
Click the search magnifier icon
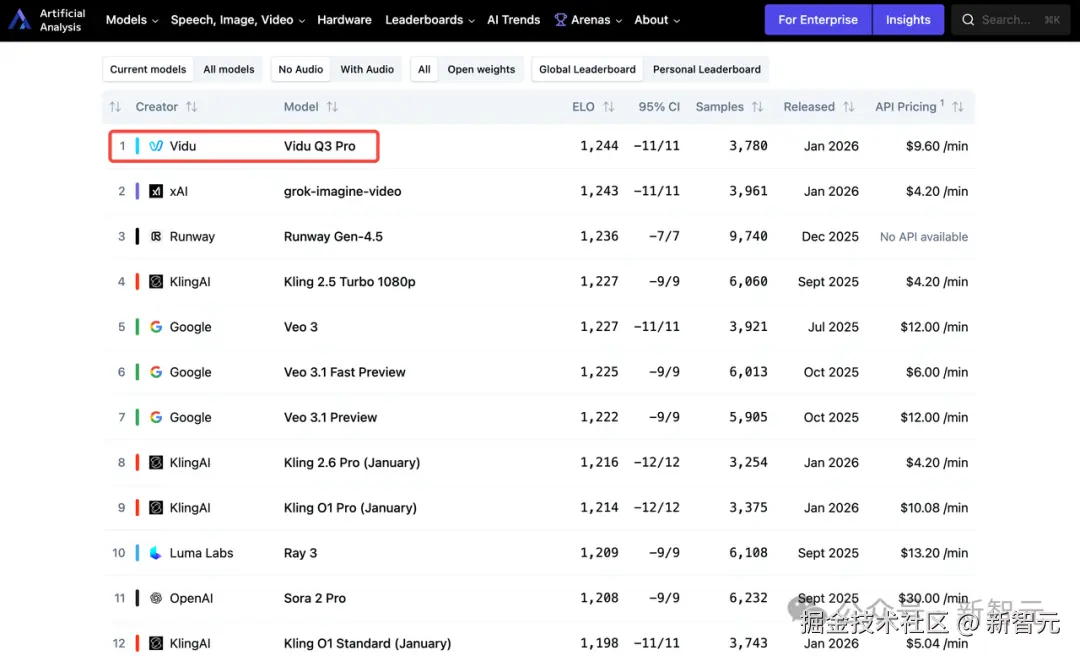968,20
